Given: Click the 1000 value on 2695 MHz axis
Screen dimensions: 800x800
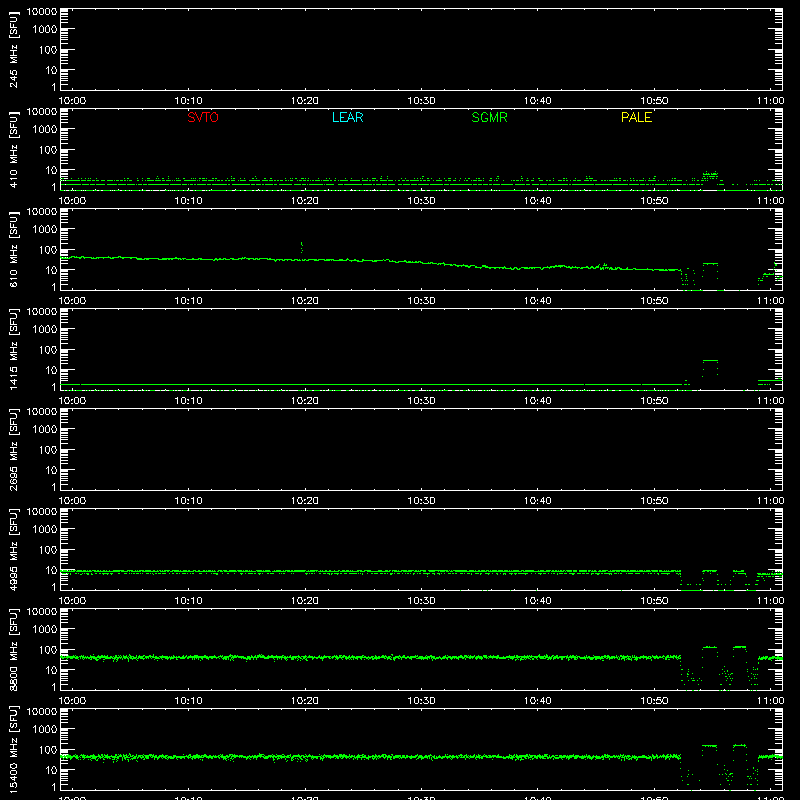Looking at the screenshot, I should pos(45,430).
